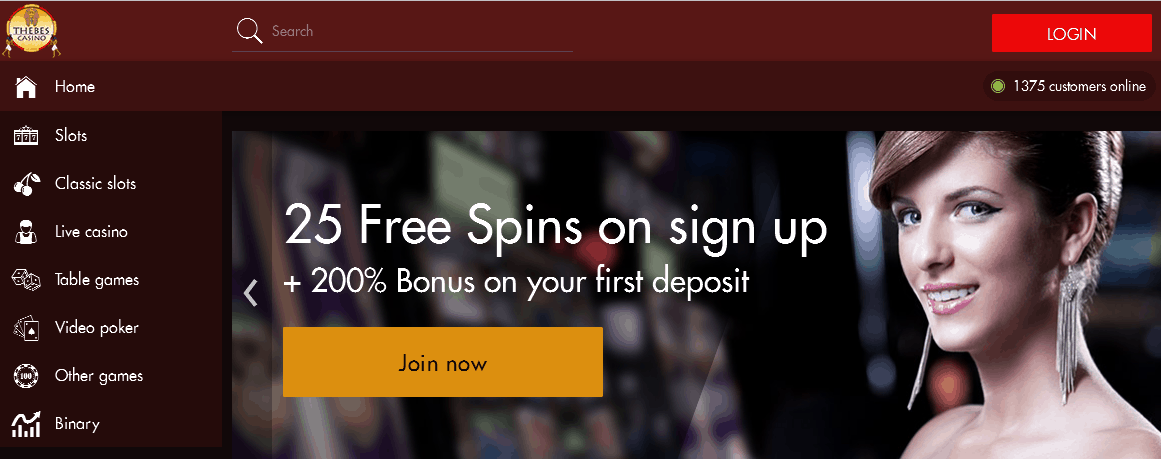
Task: Go to previous banner slide arrow
Action: pos(251,292)
